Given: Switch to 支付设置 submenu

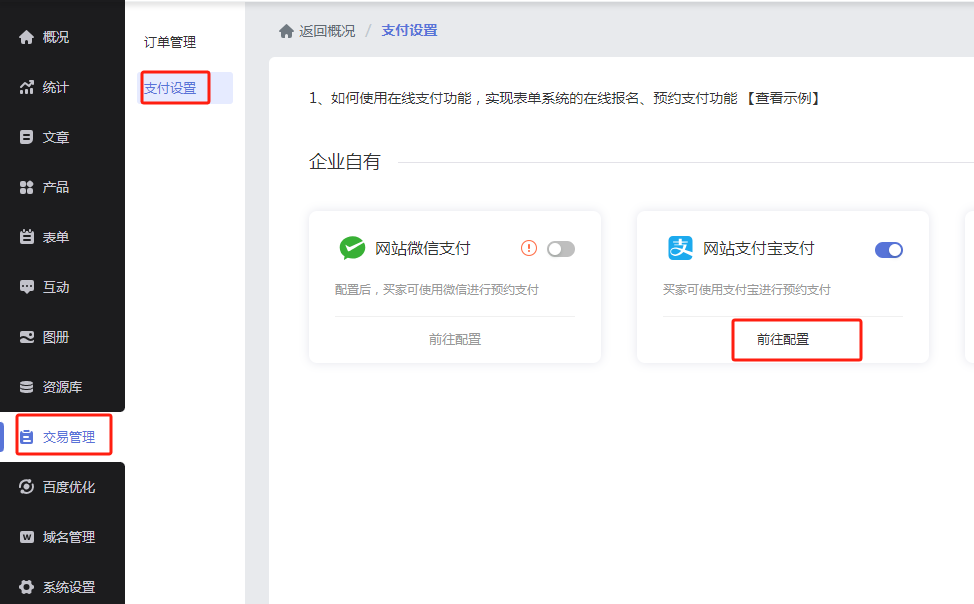Looking at the screenshot, I should tap(170, 88).
